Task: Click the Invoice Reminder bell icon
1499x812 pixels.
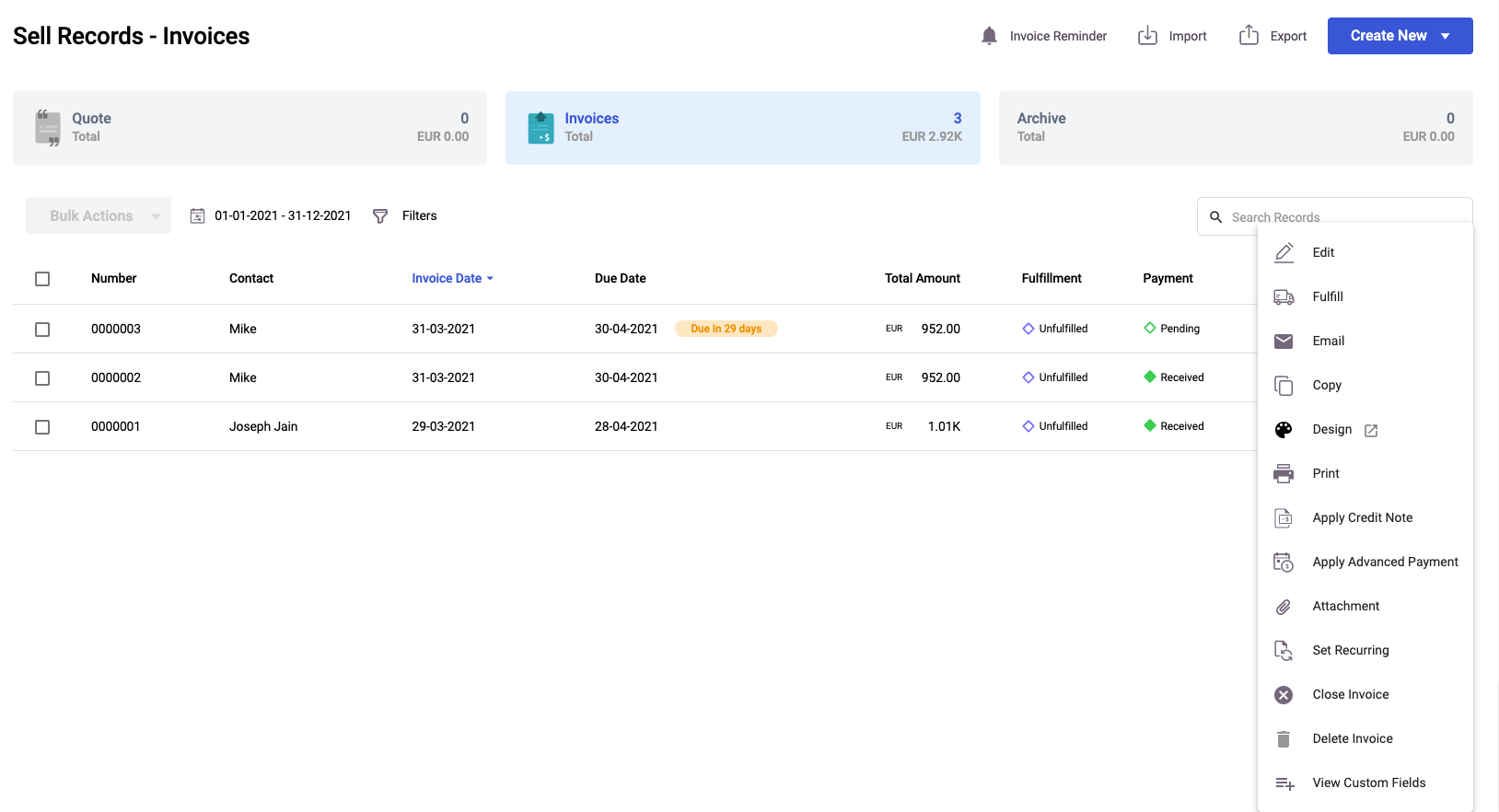Action: 989,36
